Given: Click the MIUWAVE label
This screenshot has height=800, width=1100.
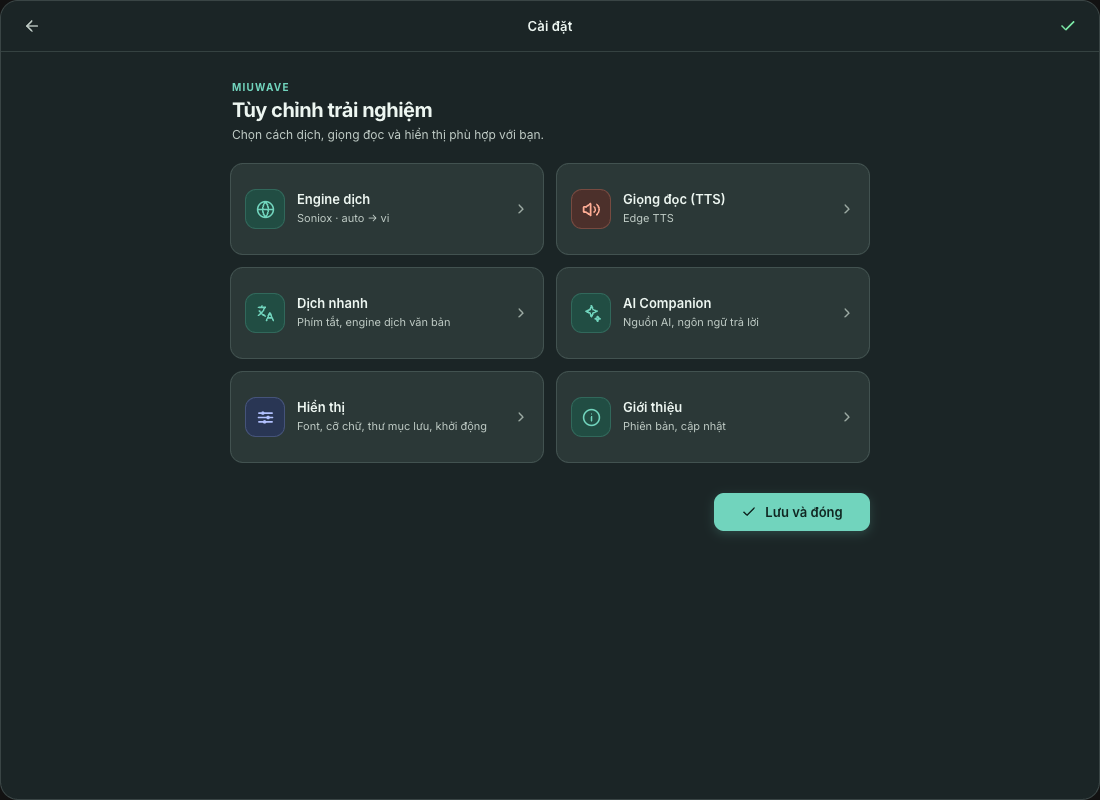Looking at the screenshot, I should [260, 87].
